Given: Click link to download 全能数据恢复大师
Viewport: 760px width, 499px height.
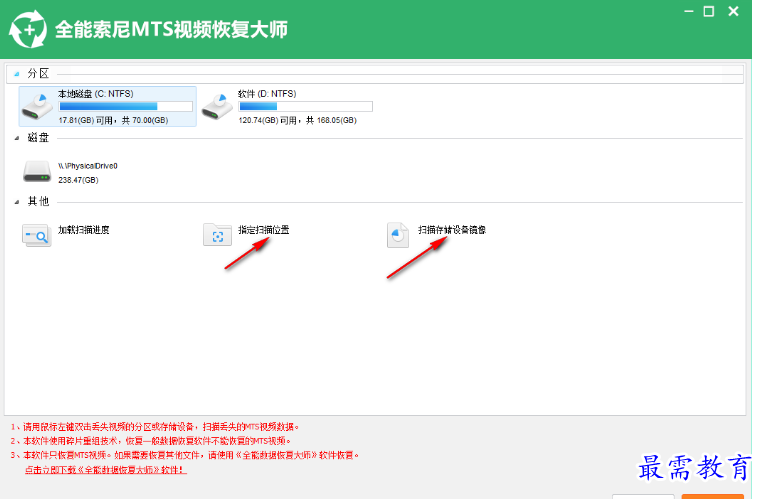Looking at the screenshot, I should pos(105,469).
